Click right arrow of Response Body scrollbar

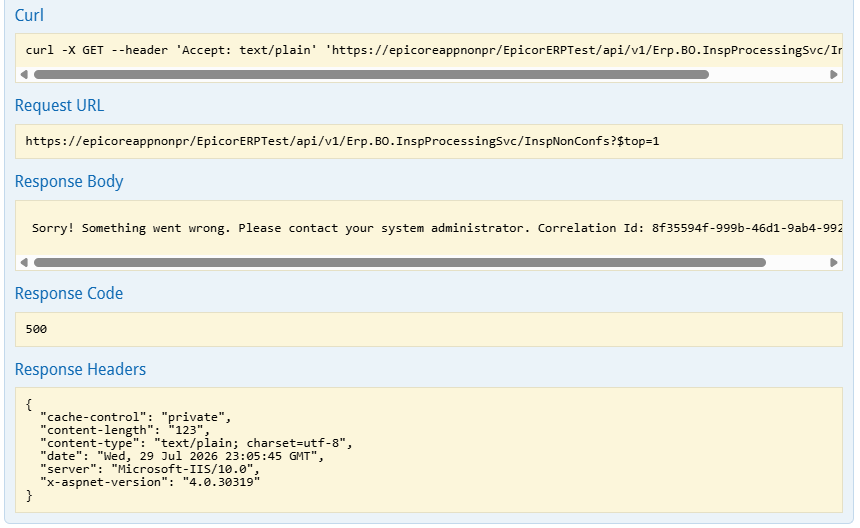click(x=834, y=263)
